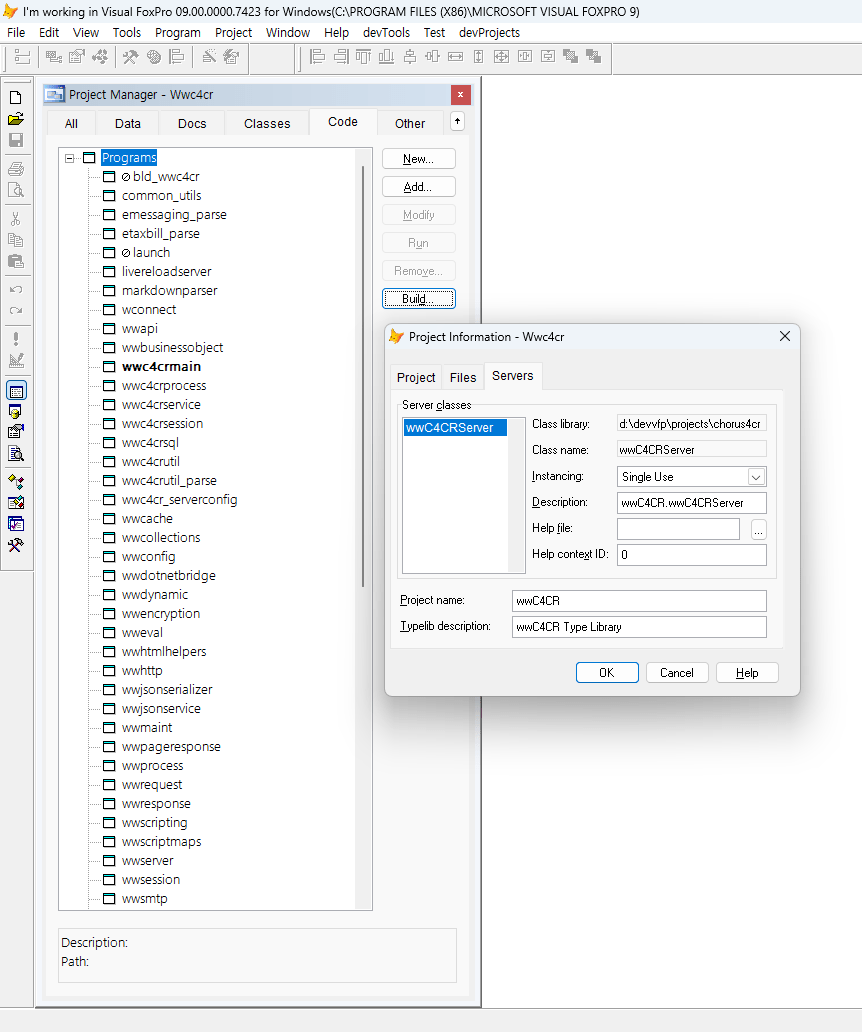Open the Properties window icon in vertical toolbar

16,432
